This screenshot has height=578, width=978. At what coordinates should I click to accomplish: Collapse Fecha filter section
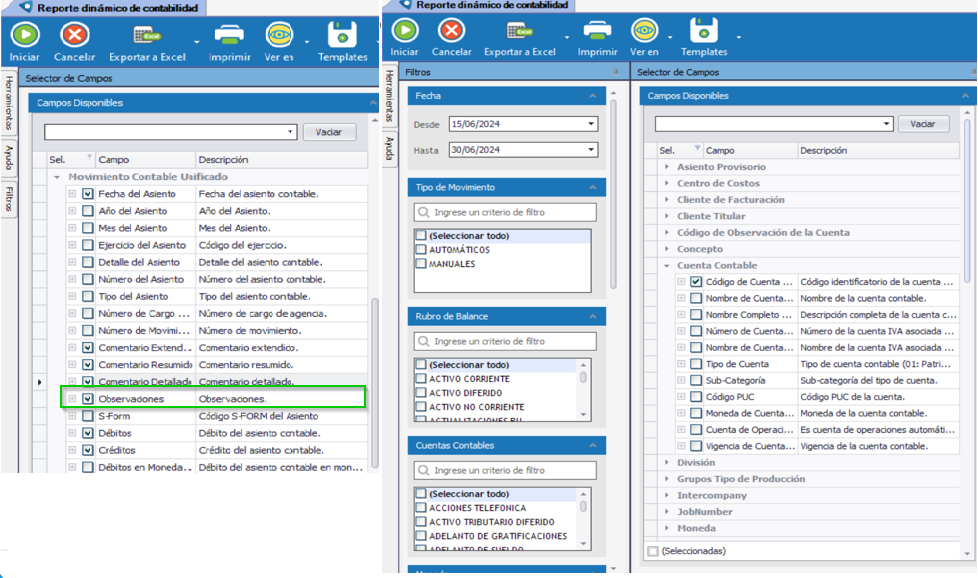(x=593, y=96)
